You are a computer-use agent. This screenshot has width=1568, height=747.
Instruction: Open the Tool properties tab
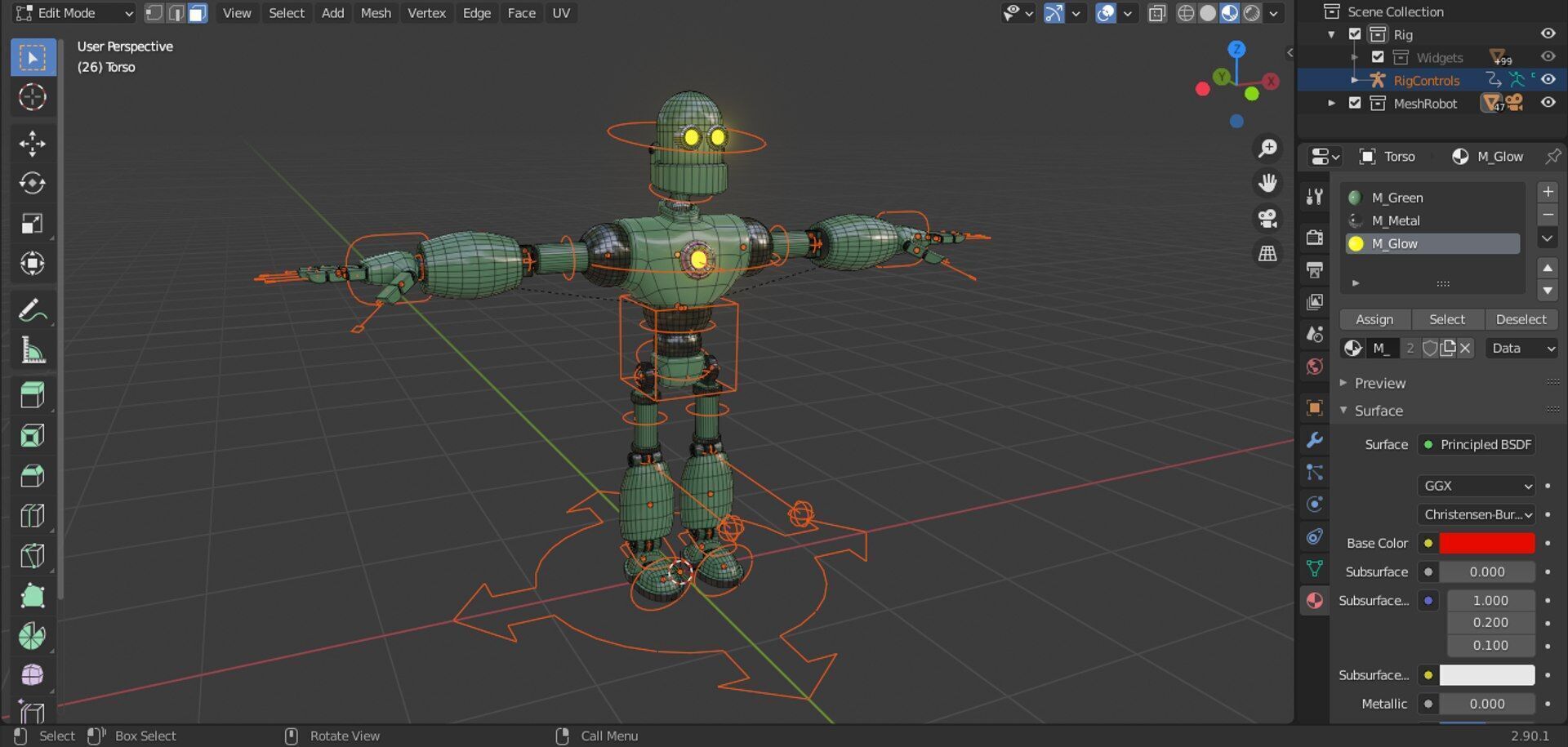(1314, 197)
